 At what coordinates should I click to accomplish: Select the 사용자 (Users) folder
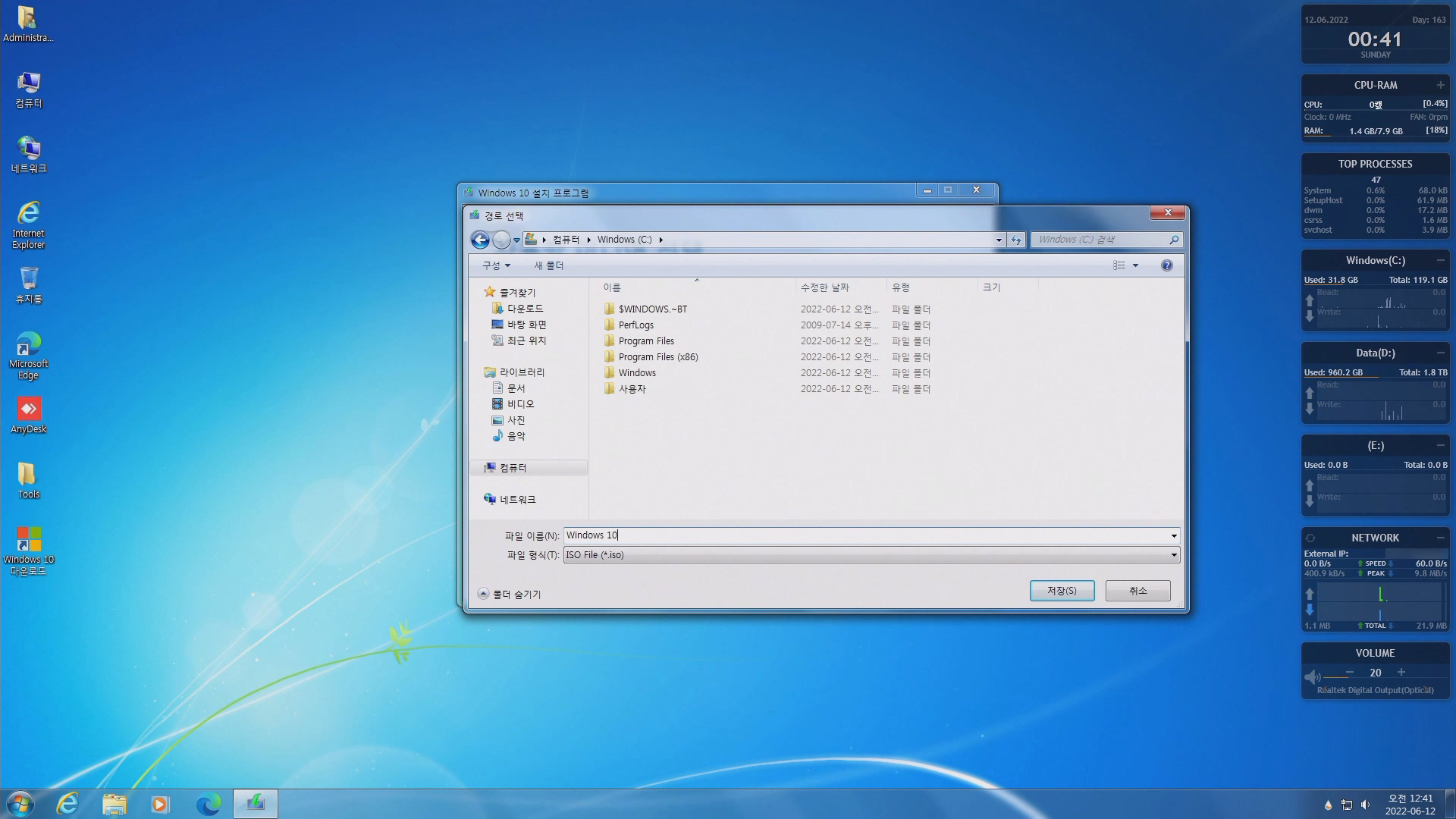(x=632, y=389)
